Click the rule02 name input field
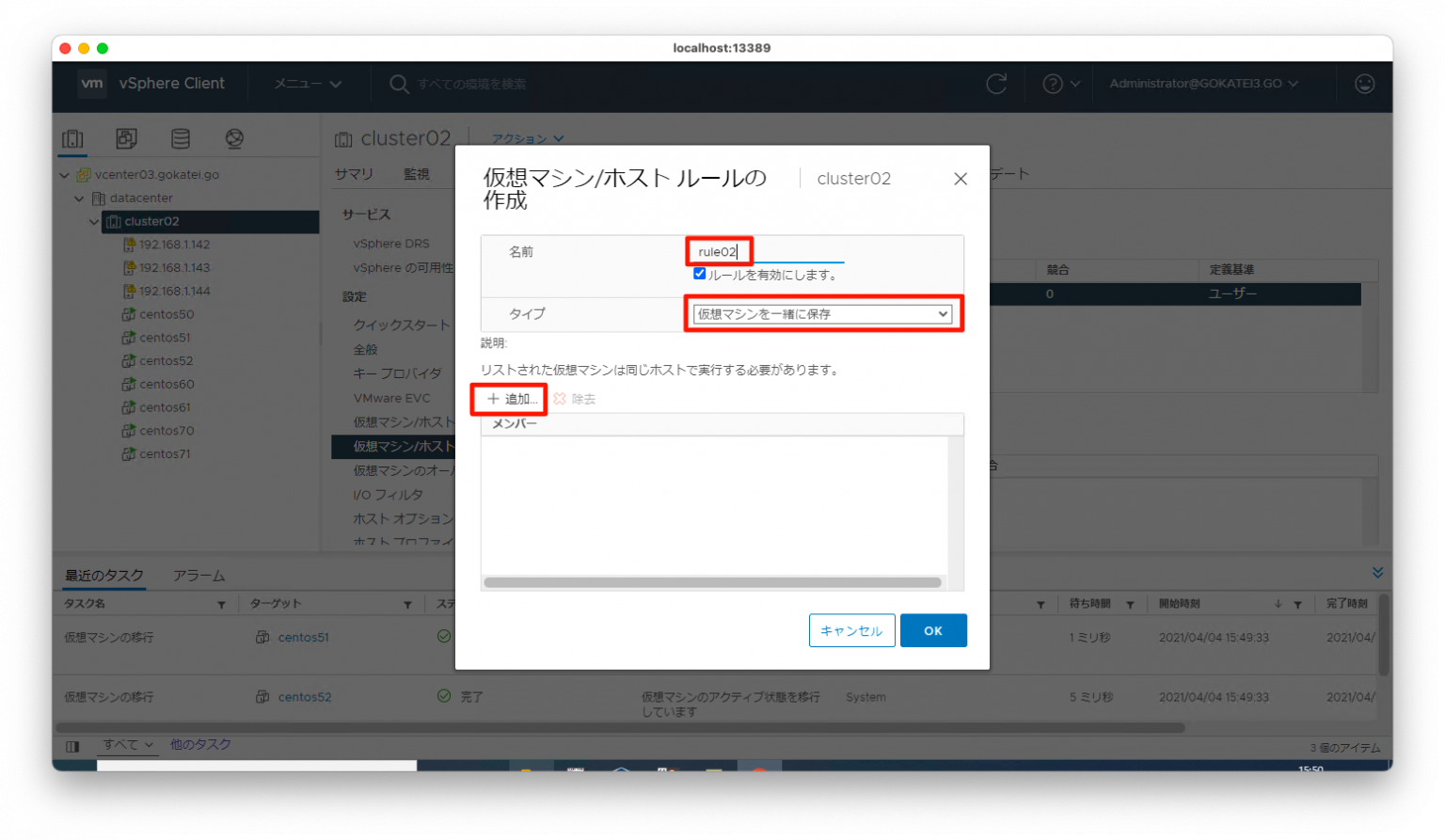The width and height of the screenshot is (1445, 840). pyautogui.click(x=720, y=250)
